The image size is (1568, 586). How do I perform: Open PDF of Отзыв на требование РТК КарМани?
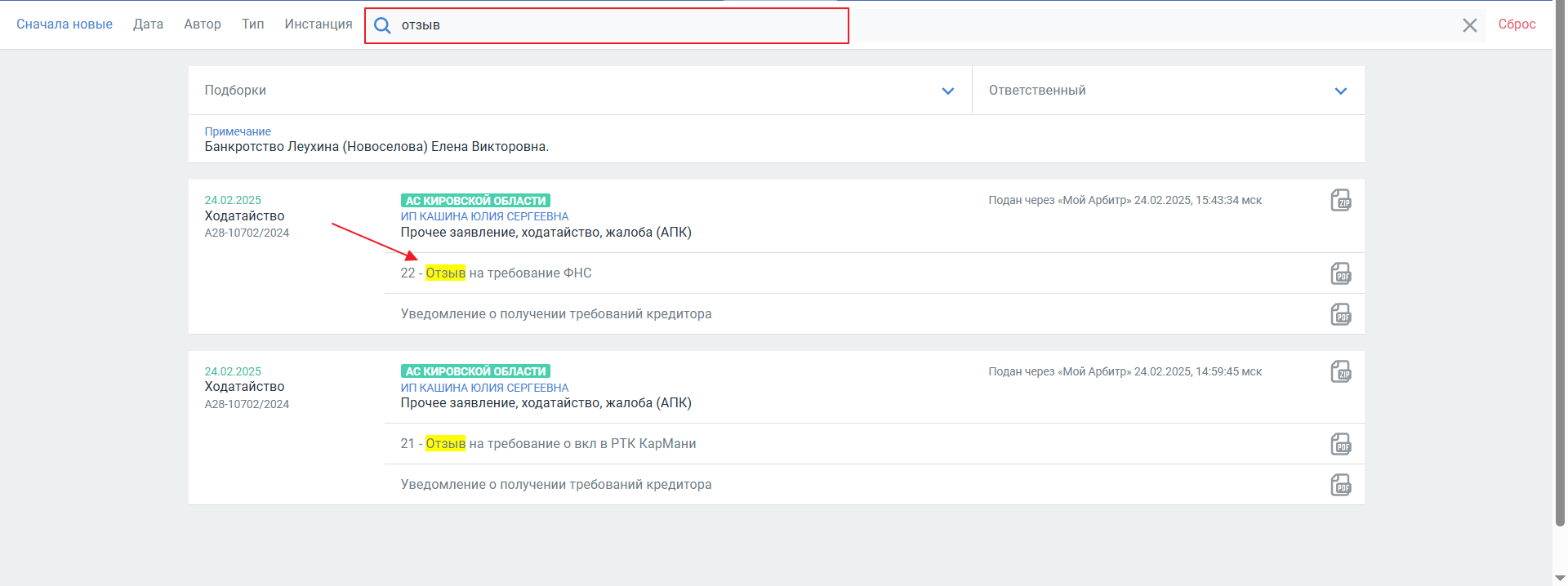click(x=1340, y=444)
